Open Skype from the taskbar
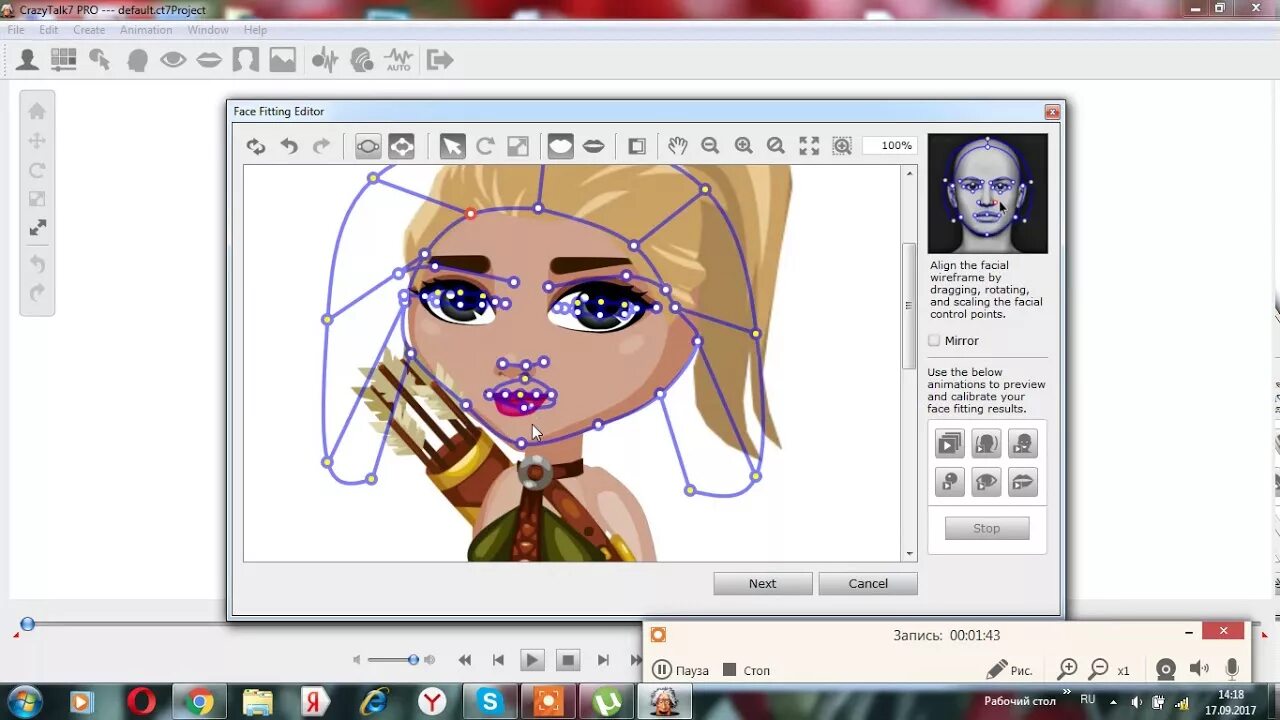This screenshot has height=720, width=1280. click(490, 702)
